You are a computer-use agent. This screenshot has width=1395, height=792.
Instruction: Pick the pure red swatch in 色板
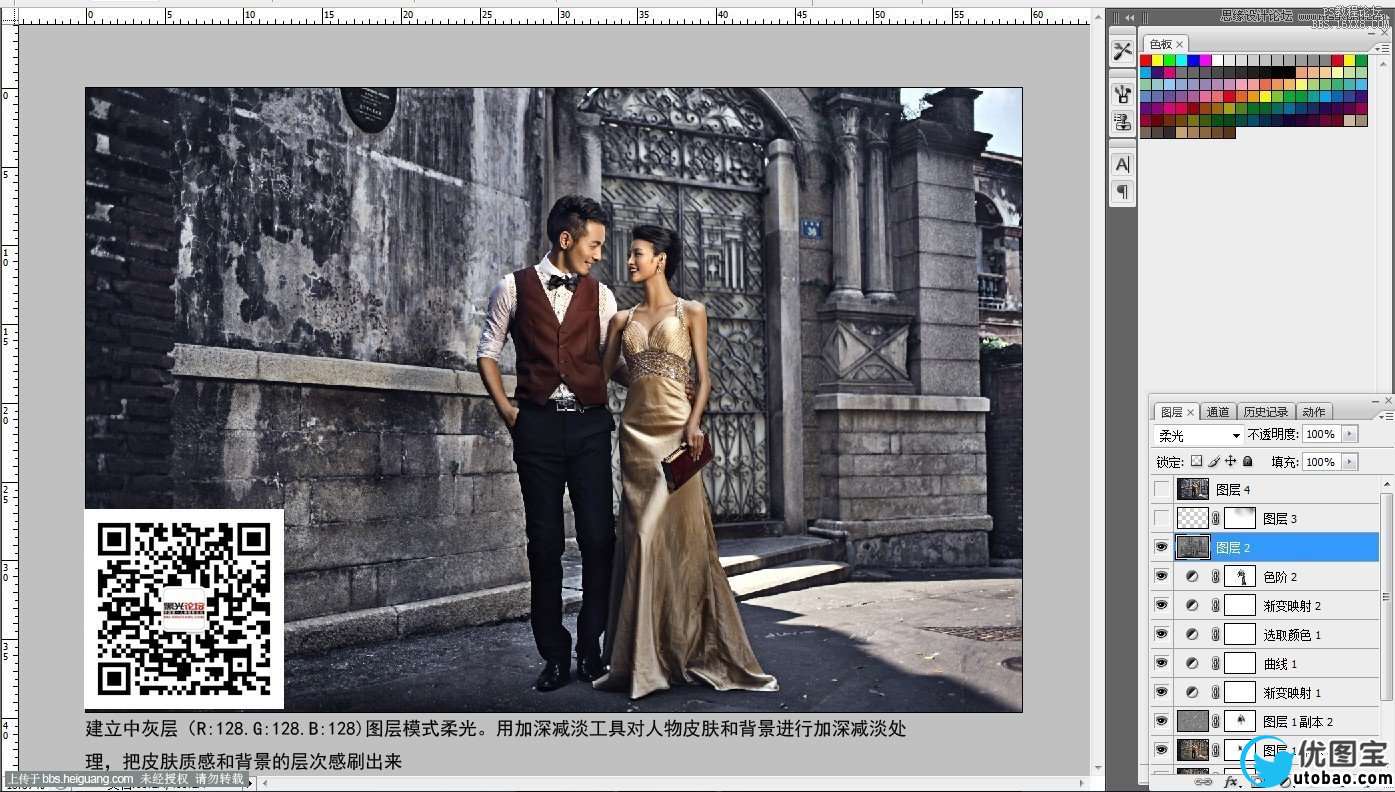[x=1146, y=61]
